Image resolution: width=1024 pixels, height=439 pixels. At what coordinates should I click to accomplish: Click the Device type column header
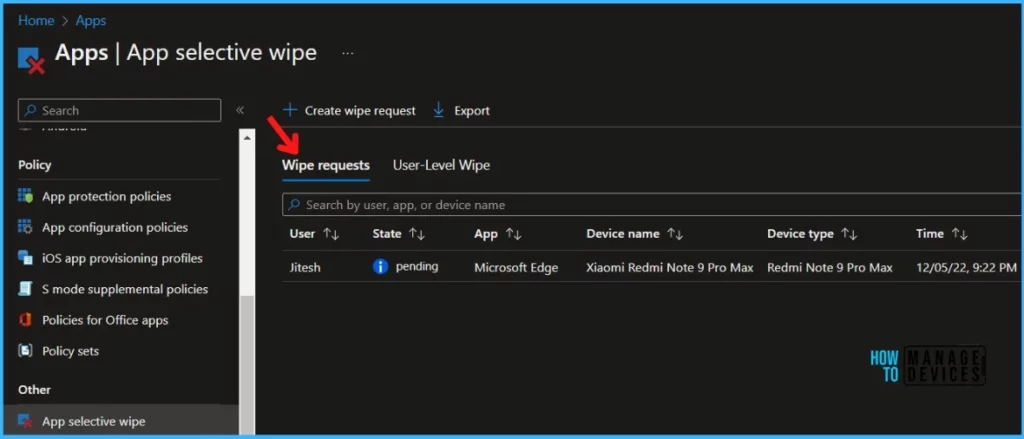click(801, 234)
